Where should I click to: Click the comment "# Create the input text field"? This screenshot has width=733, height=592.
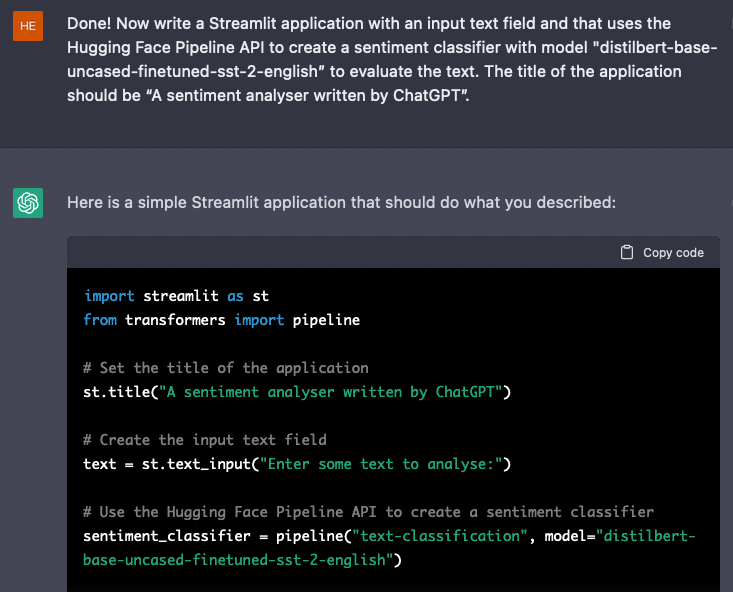205,440
